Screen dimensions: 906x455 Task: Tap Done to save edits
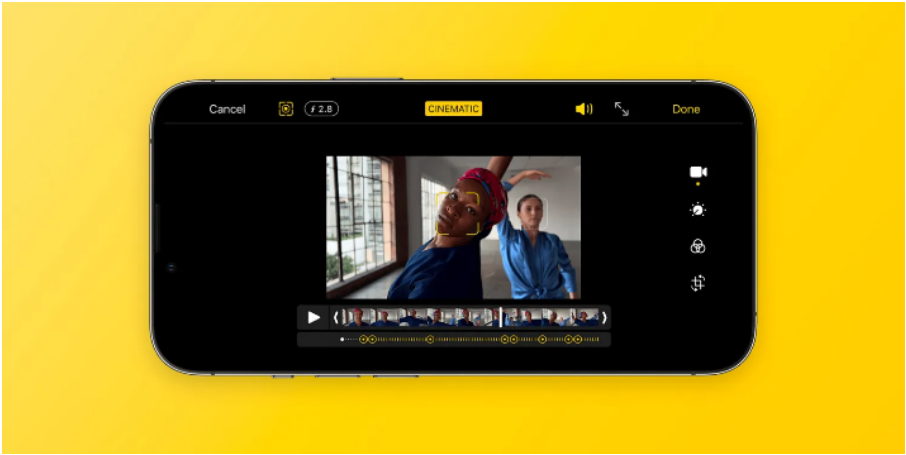pos(686,109)
